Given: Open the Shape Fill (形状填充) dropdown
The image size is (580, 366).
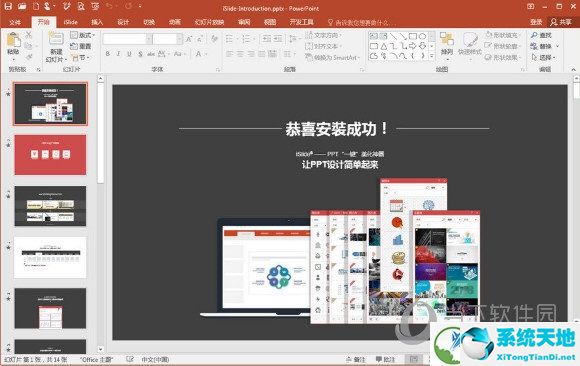Looking at the screenshot, I should [503, 35].
